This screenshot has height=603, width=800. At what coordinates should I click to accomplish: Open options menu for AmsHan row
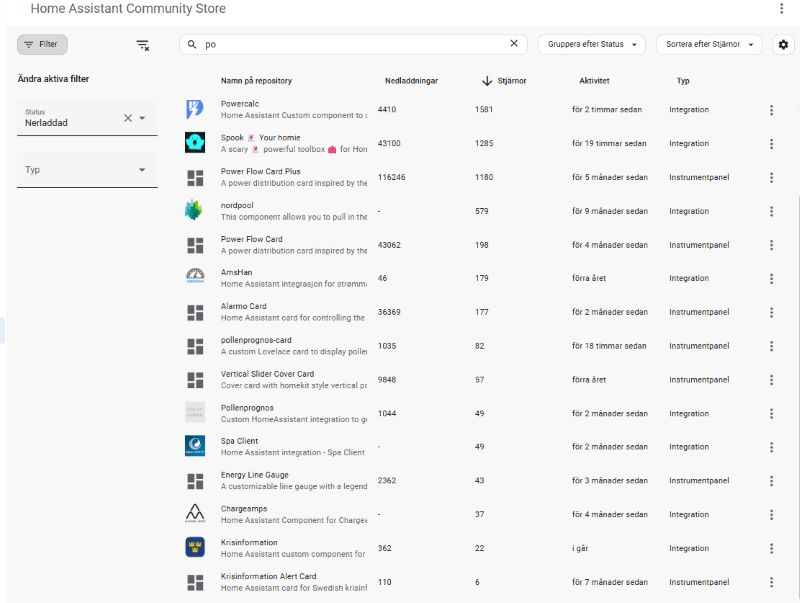pos(771,279)
